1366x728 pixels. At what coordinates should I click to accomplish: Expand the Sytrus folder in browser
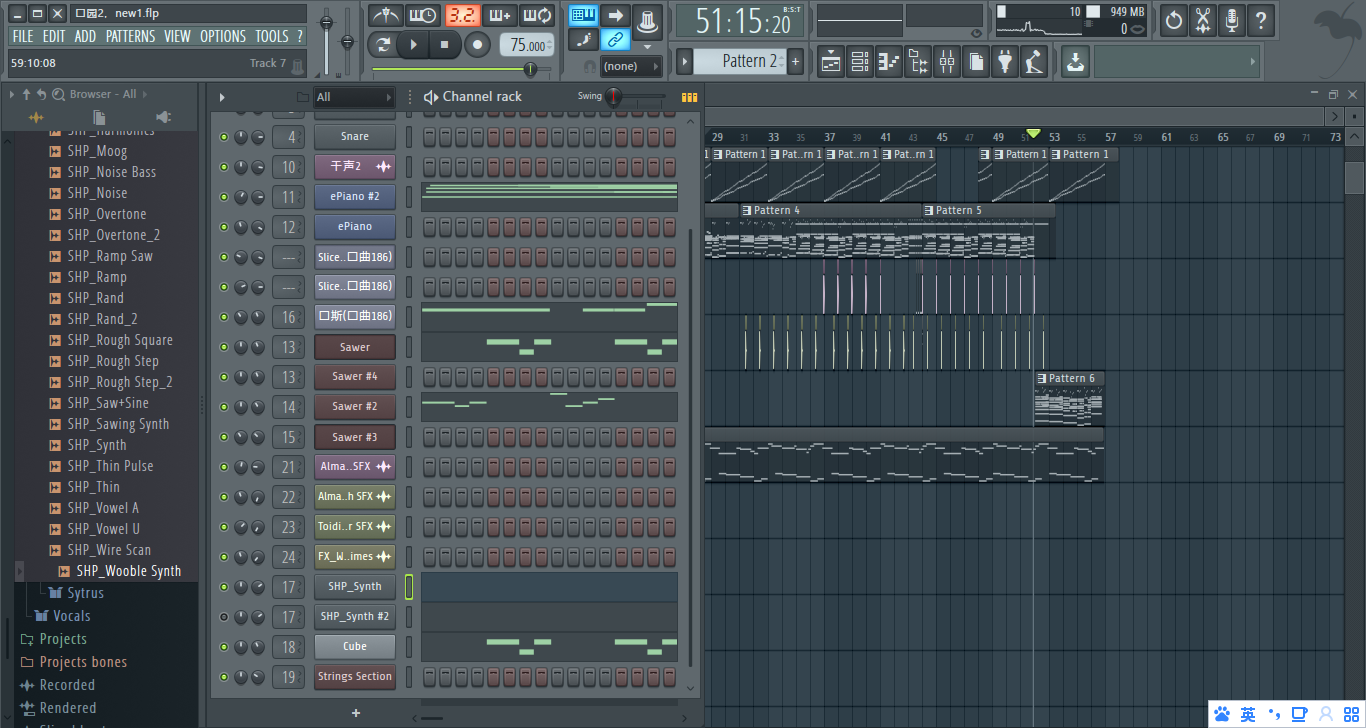pos(85,593)
